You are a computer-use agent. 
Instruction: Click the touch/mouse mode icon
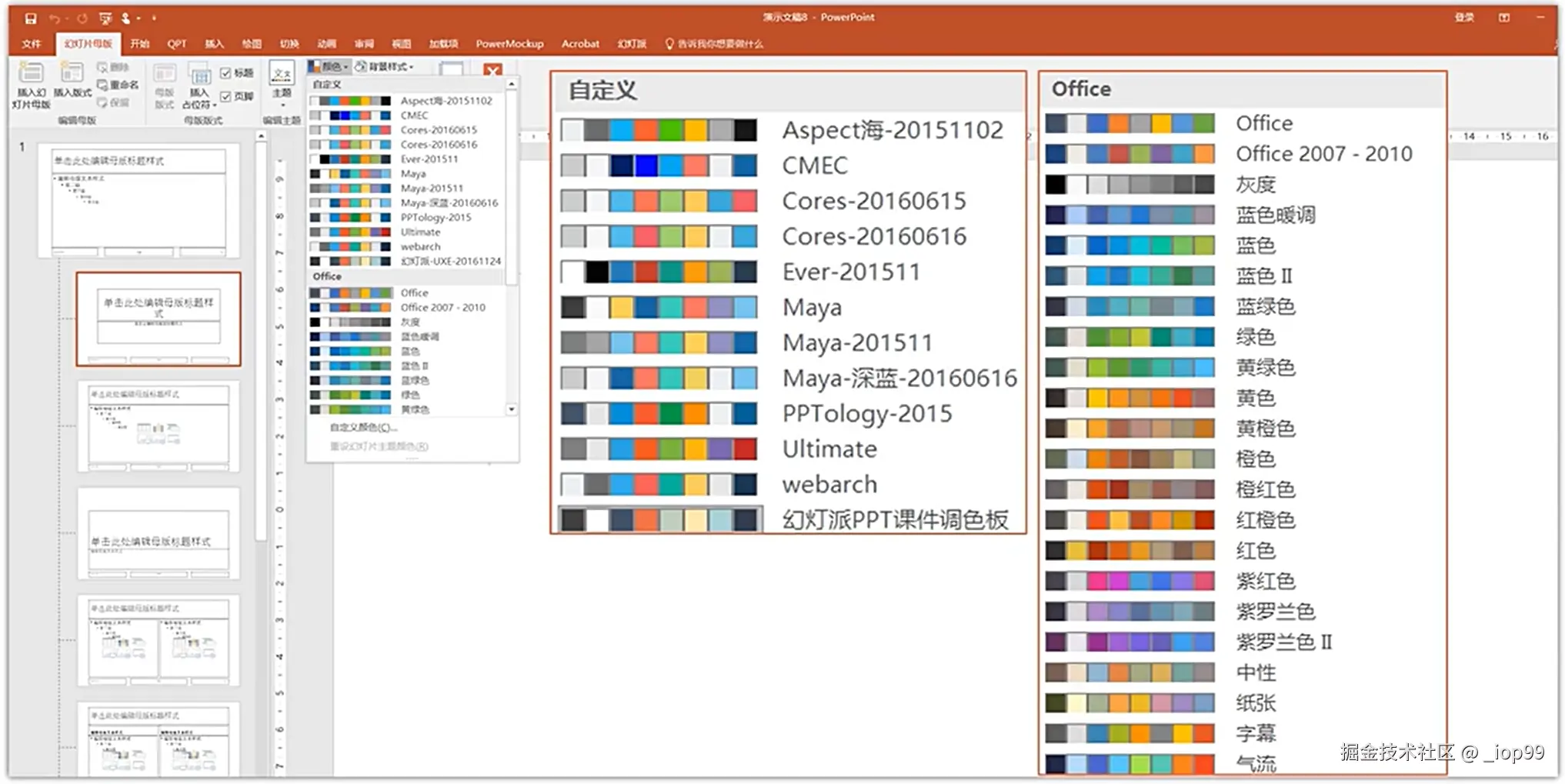(126, 18)
